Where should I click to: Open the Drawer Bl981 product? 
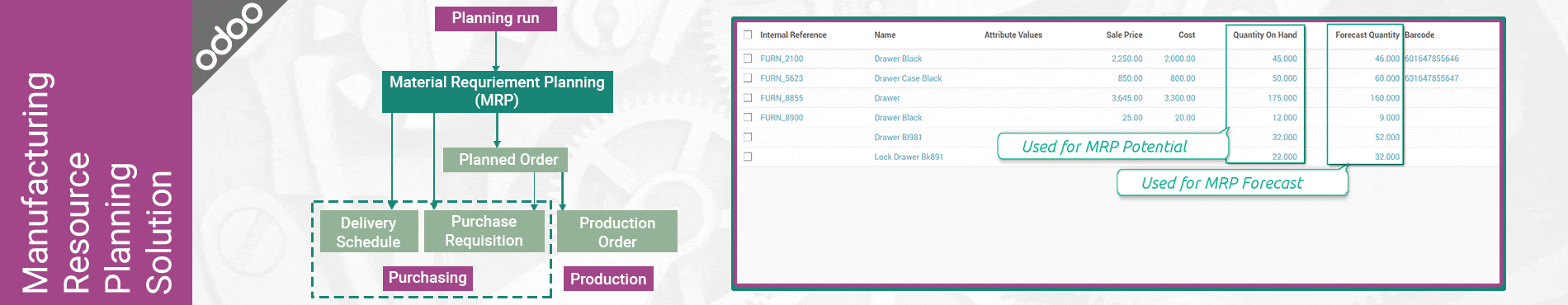[898, 137]
